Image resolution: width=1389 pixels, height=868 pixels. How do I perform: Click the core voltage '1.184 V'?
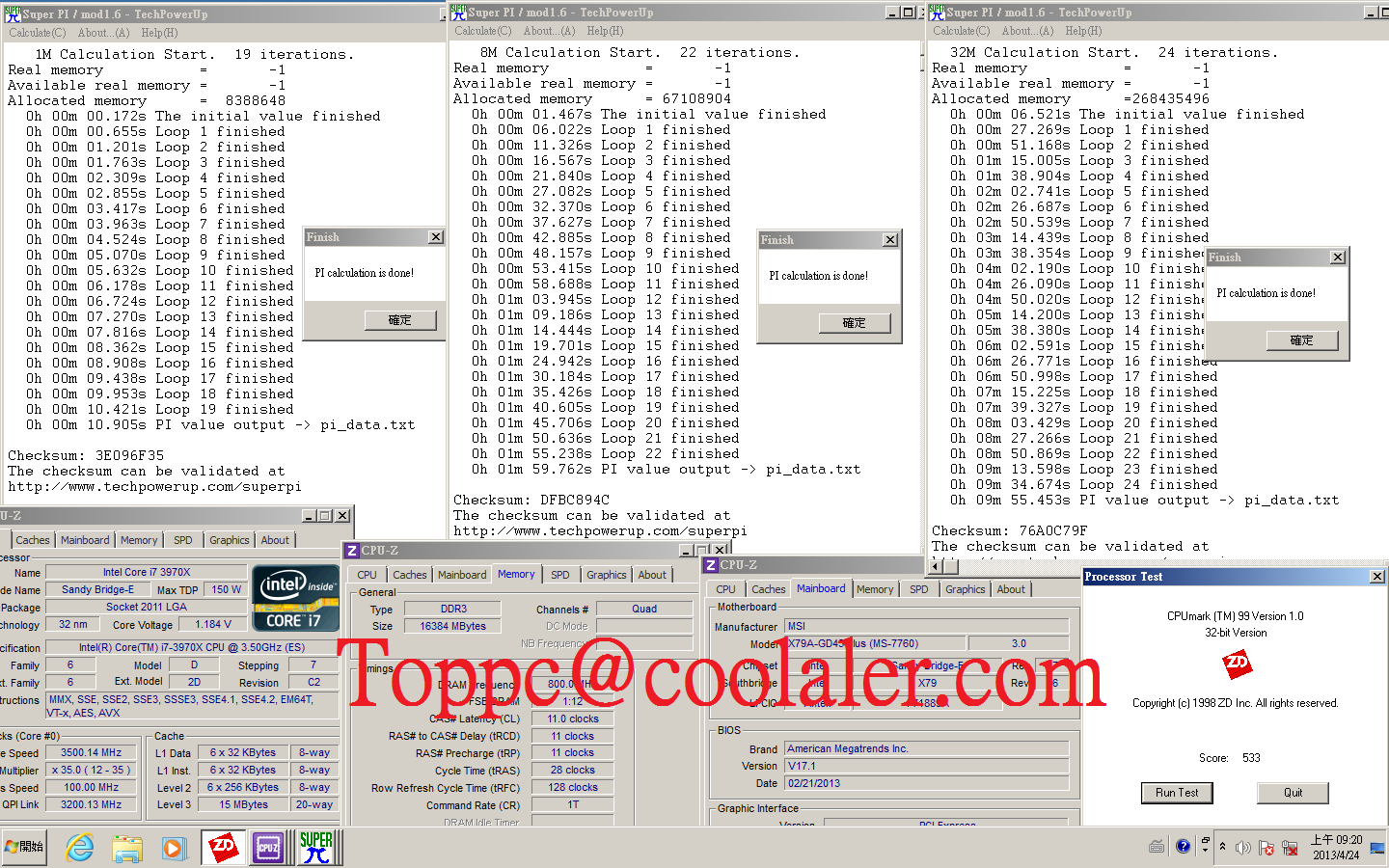(213, 624)
